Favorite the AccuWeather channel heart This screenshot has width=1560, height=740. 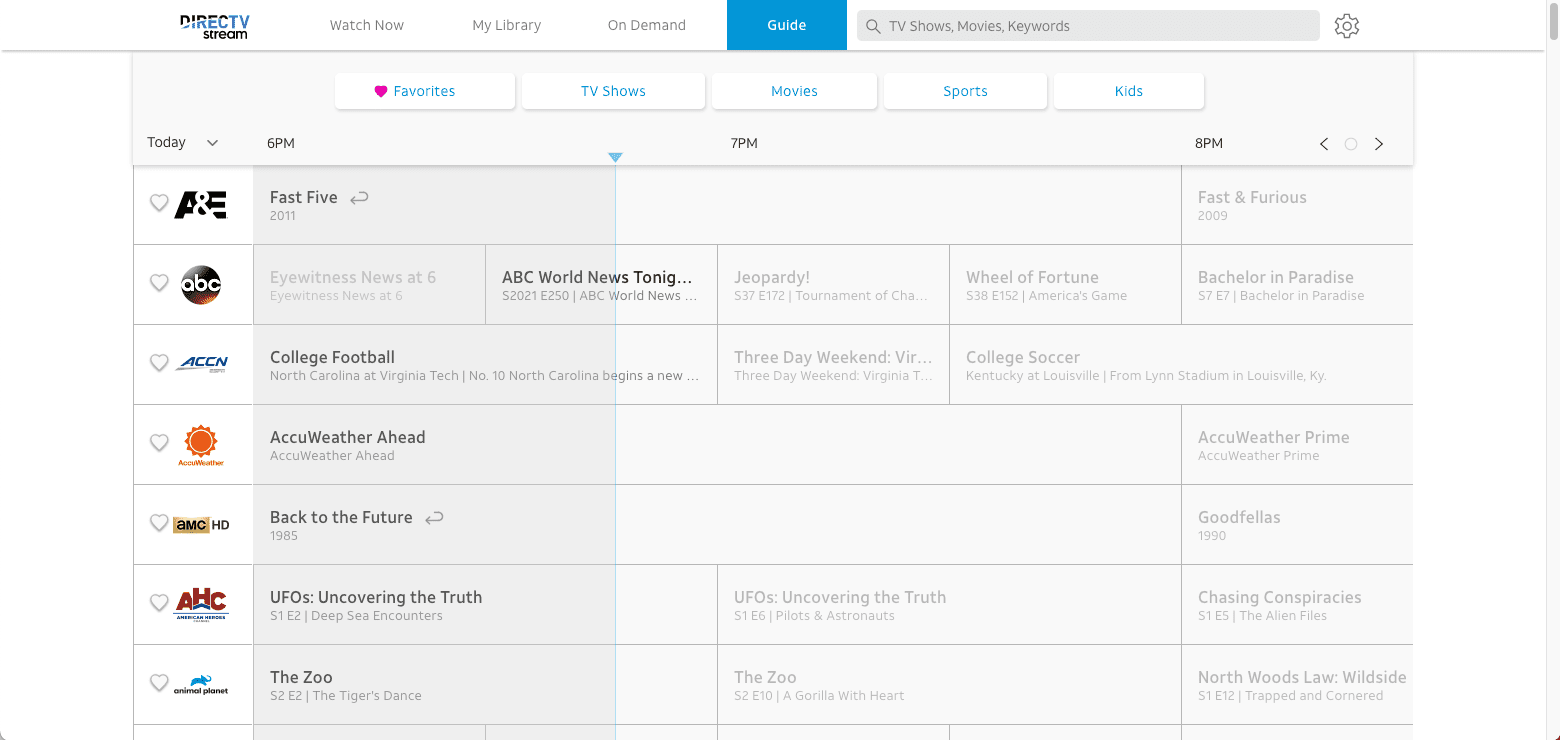[x=159, y=443]
